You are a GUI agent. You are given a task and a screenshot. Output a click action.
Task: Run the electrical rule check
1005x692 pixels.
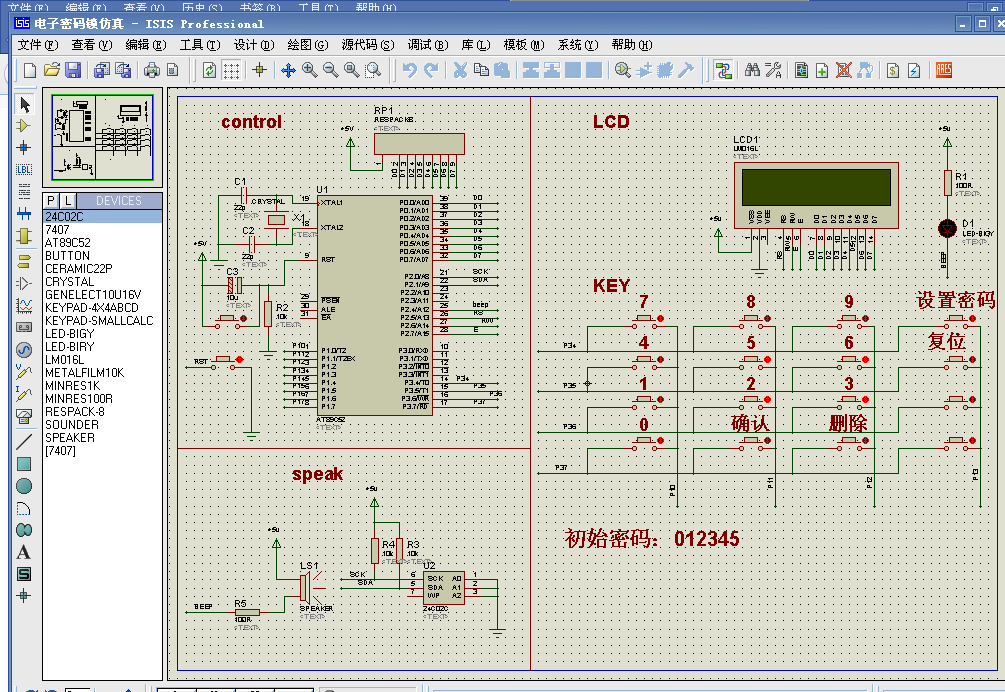(x=914, y=70)
